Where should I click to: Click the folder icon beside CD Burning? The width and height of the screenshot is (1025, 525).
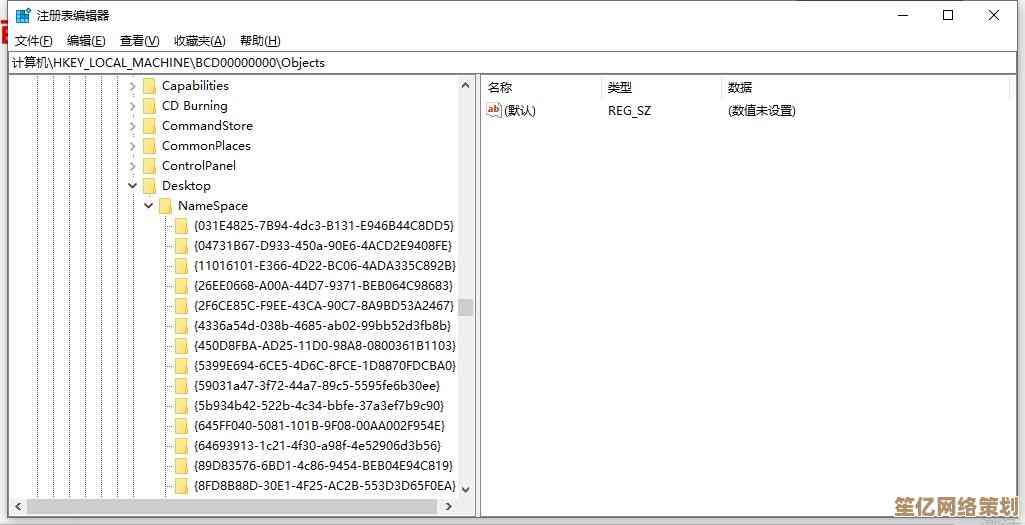pos(149,106)
